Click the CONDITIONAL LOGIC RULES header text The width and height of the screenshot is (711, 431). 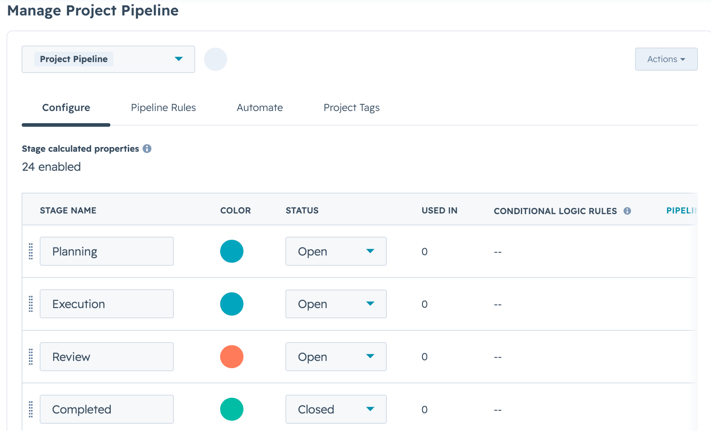pyautogui.click(x=555, y=211)
